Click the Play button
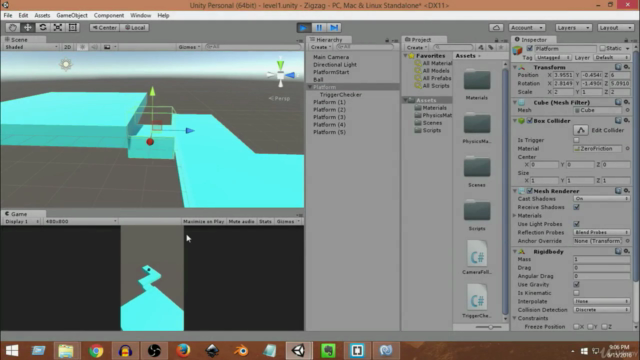The height and width of the screenshot is (360, 640). [303, 28]
